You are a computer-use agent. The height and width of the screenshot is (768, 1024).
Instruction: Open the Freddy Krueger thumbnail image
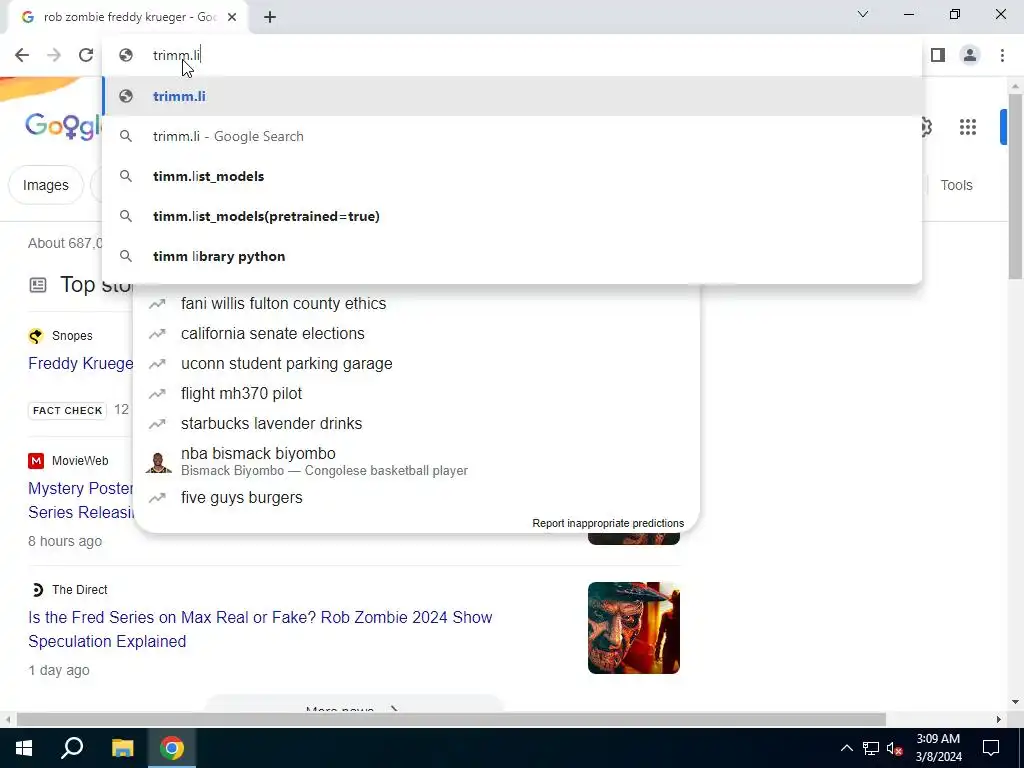click(x=633, y=628)
